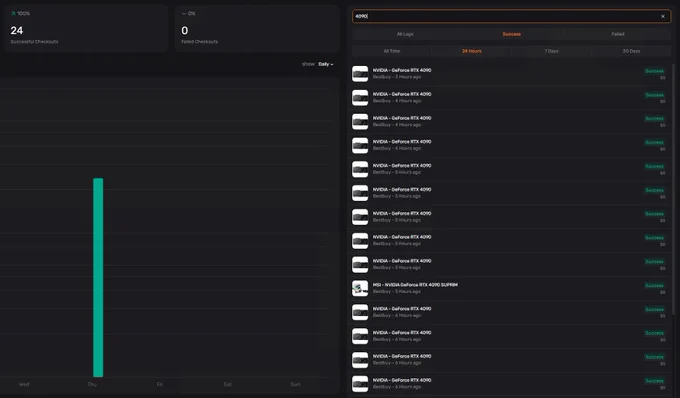Click Success badge on MSI SUPRIM row
The image size is (680, 398).
click(654, 285)
